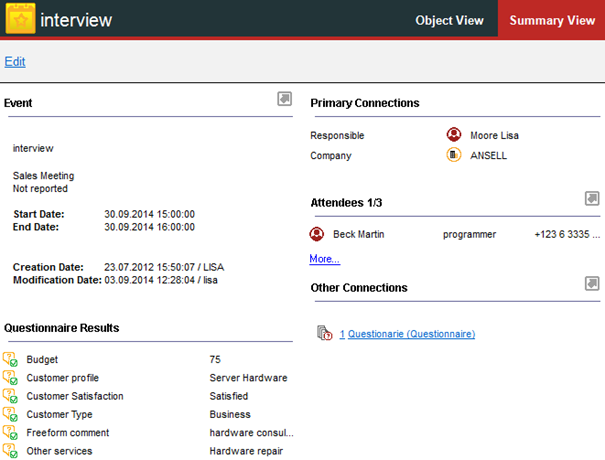
Task: Click the Customer Type question icon
Action: [x=10, y=414]
